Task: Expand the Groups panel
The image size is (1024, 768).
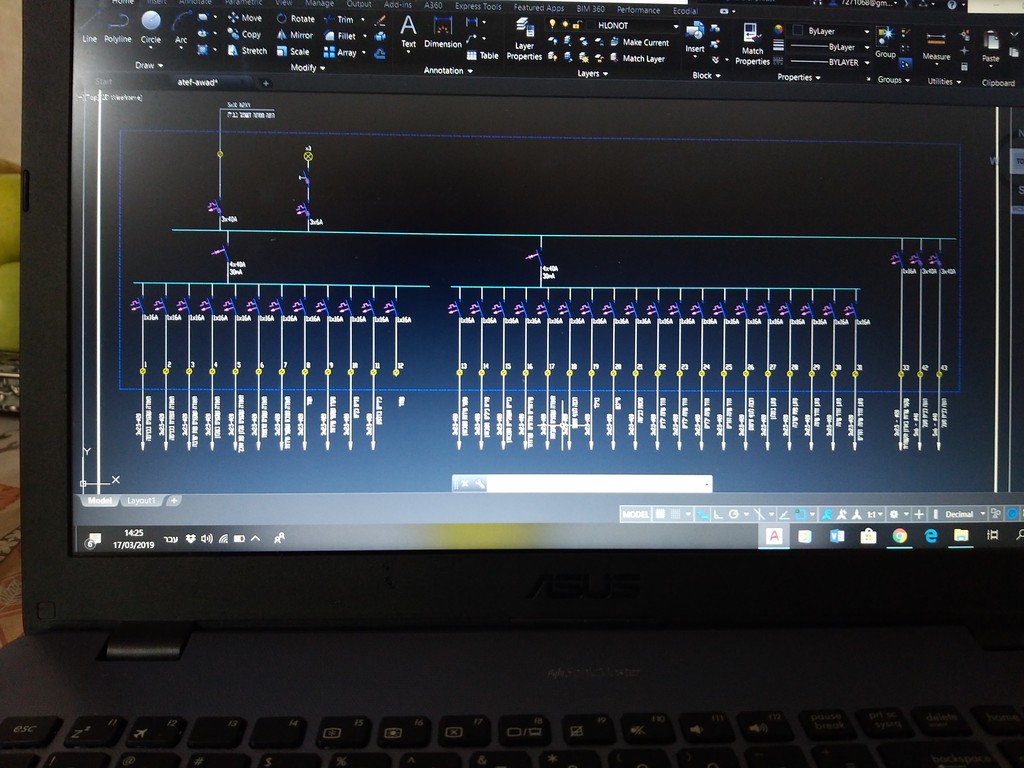Action: 893,79
